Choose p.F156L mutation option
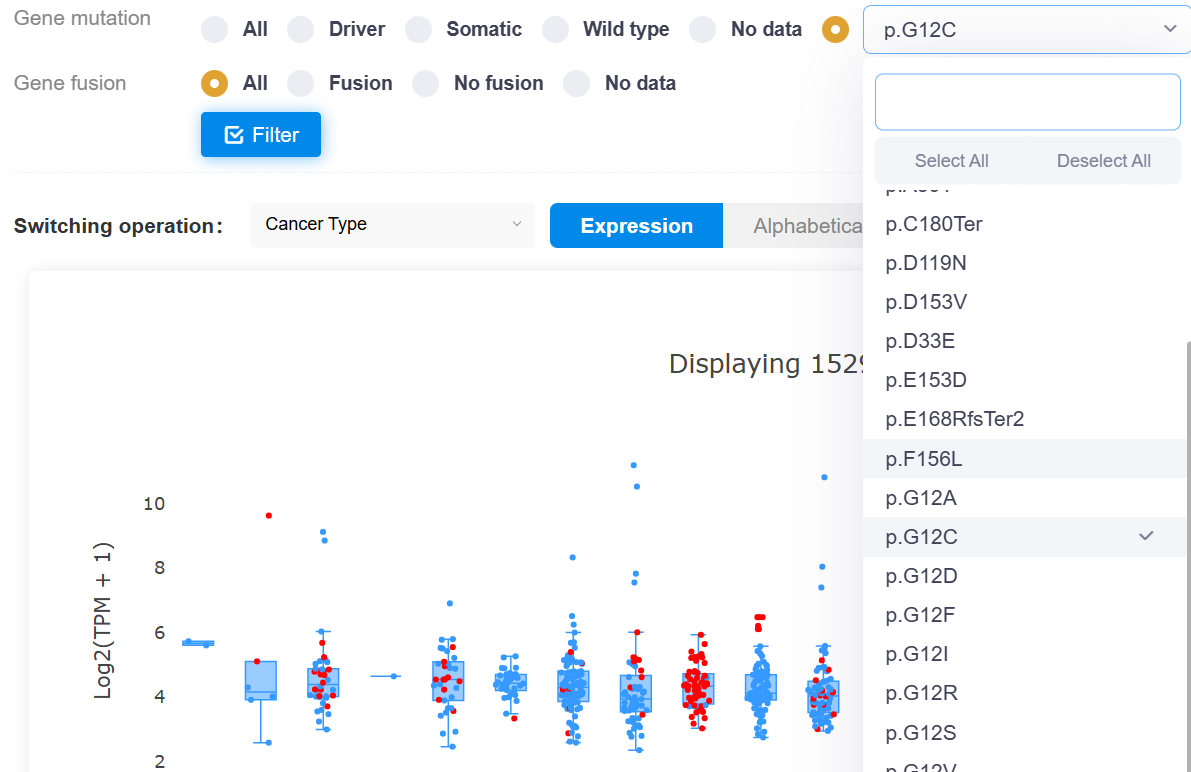Image resolution: width=1191 pixels, height=772 pixels. [923, 459]
